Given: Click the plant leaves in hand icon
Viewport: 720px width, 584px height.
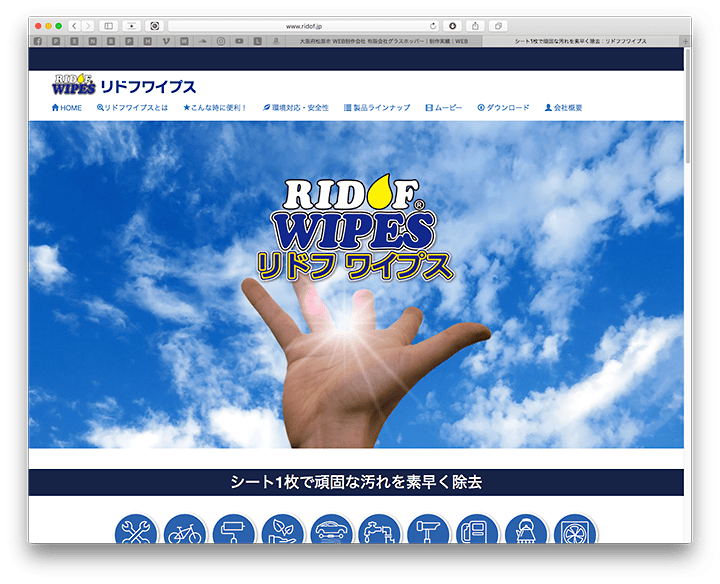Looking at the screenshot, I should click(283, 529).
